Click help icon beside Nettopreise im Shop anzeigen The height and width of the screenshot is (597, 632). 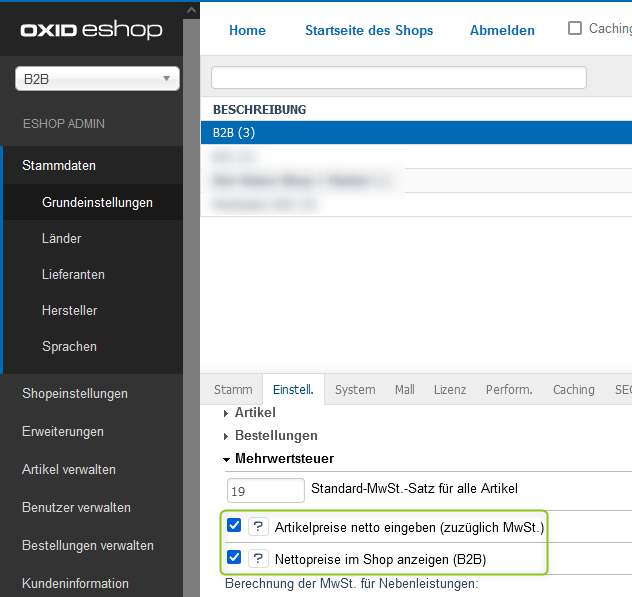[258, 558]
